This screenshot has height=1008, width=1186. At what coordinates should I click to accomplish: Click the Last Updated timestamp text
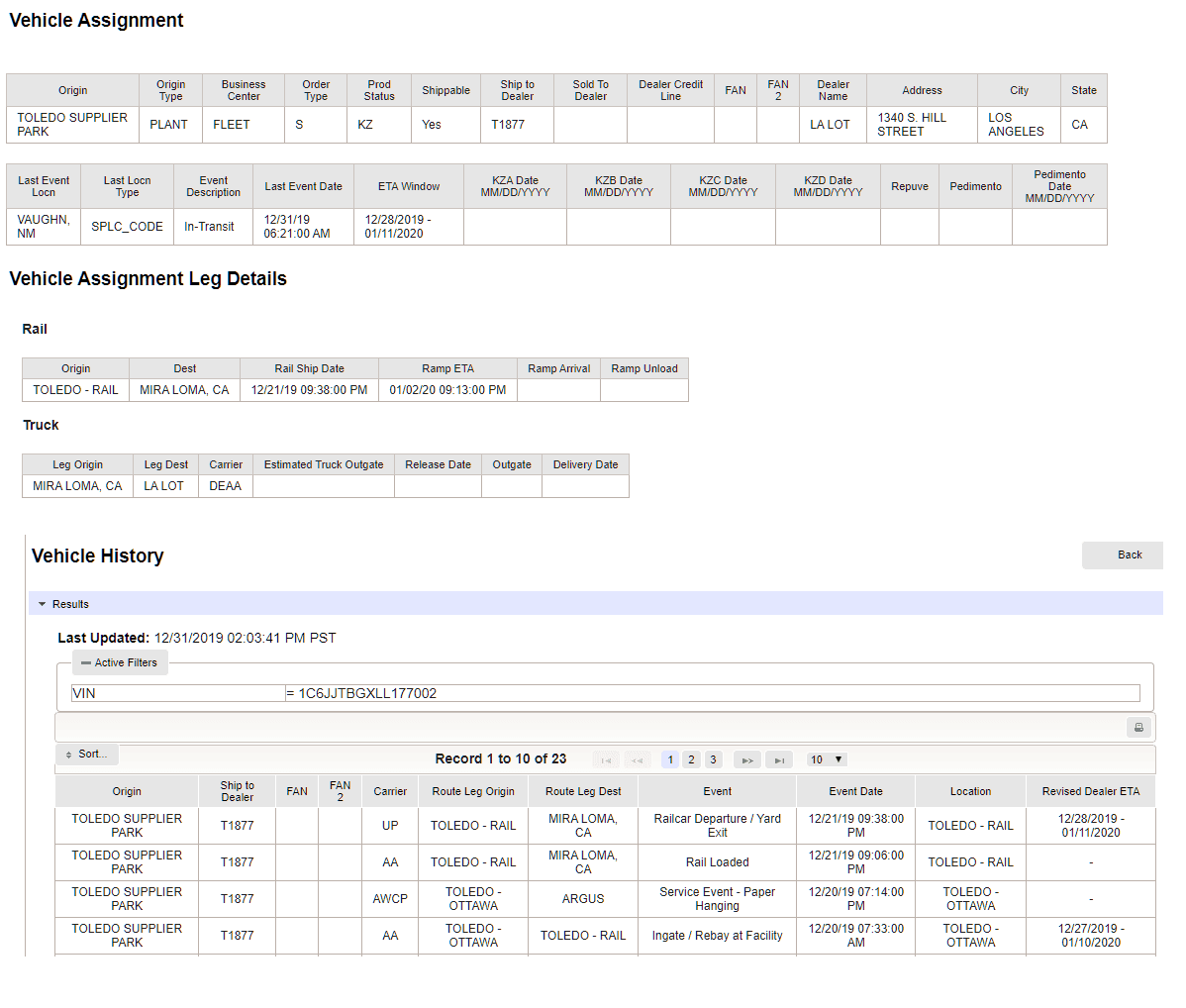pos(246,638)
